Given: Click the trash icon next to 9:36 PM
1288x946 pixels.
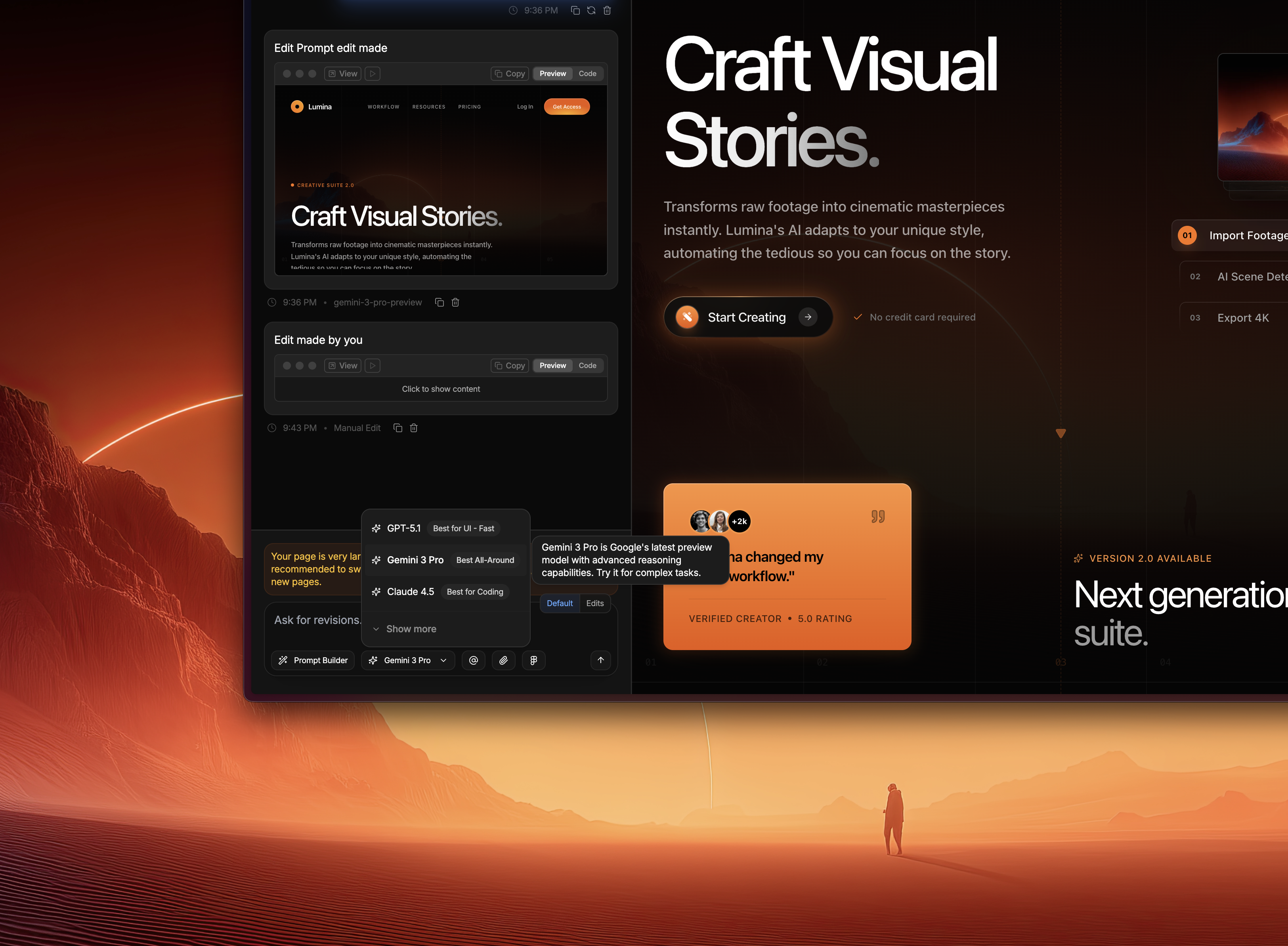Looking at the screenshot, I should point(607,10).
